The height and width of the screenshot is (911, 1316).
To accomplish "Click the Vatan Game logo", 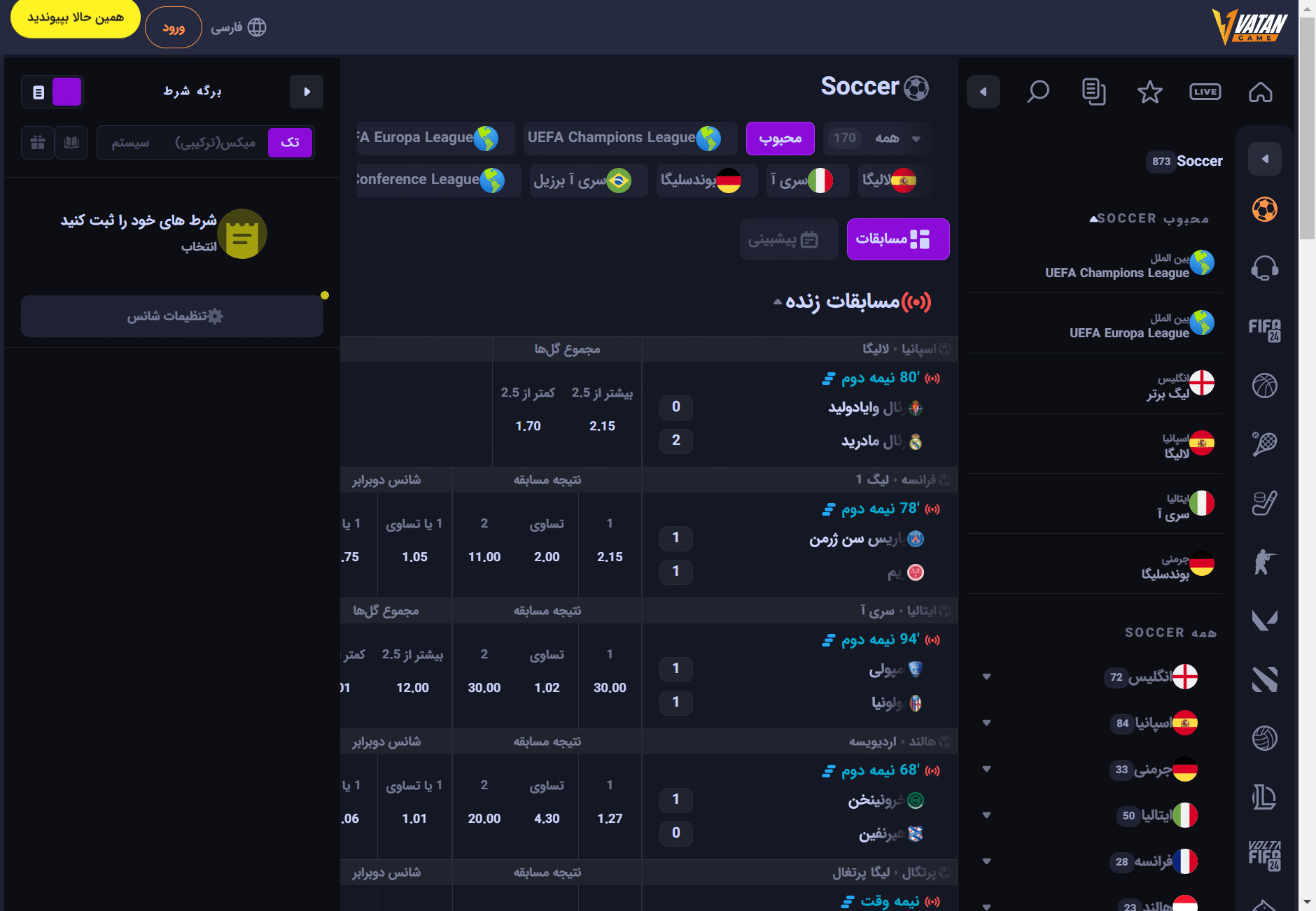I will (1249, 27).
